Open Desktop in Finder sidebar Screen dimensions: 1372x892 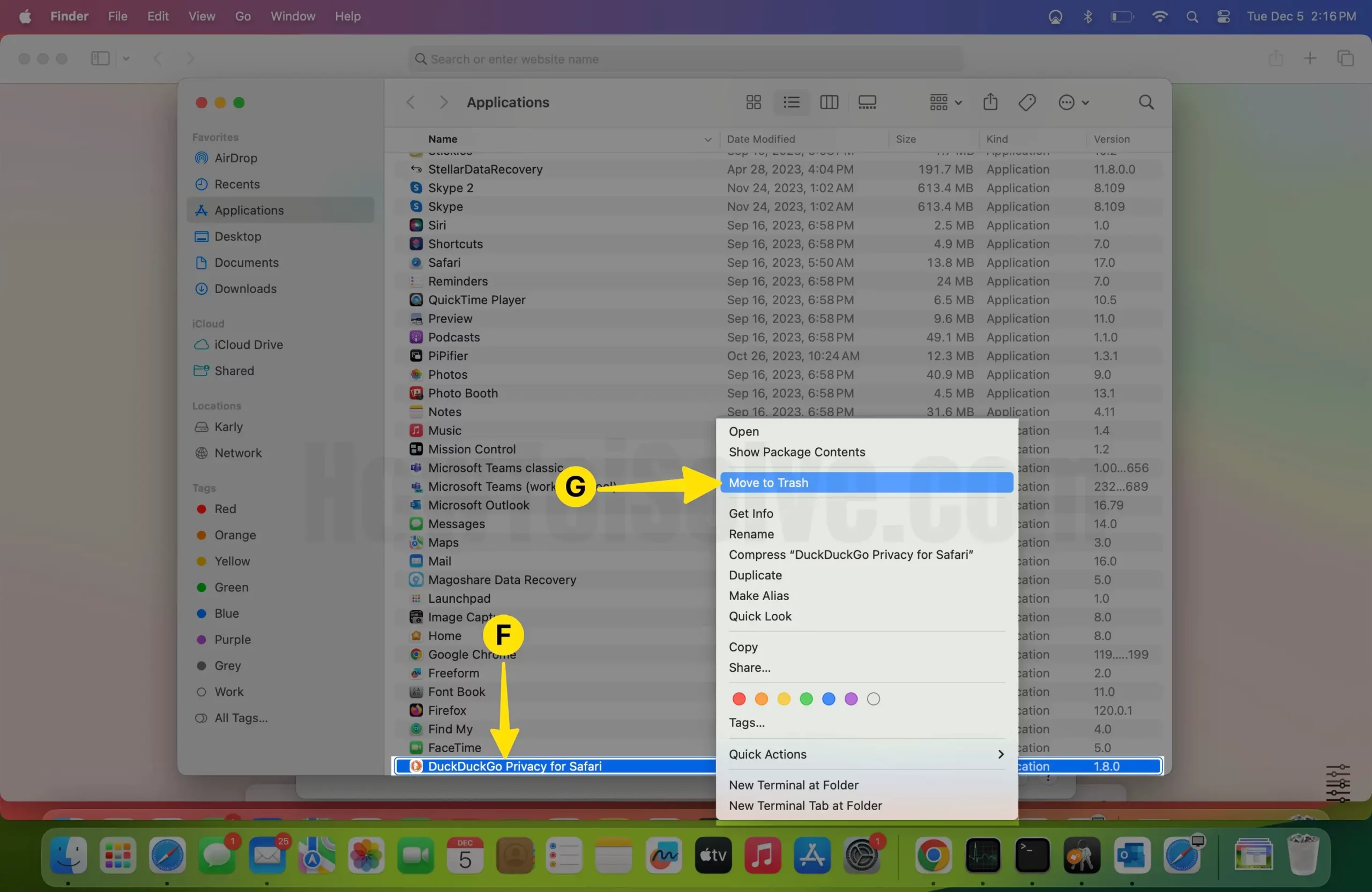coord(281,237)
